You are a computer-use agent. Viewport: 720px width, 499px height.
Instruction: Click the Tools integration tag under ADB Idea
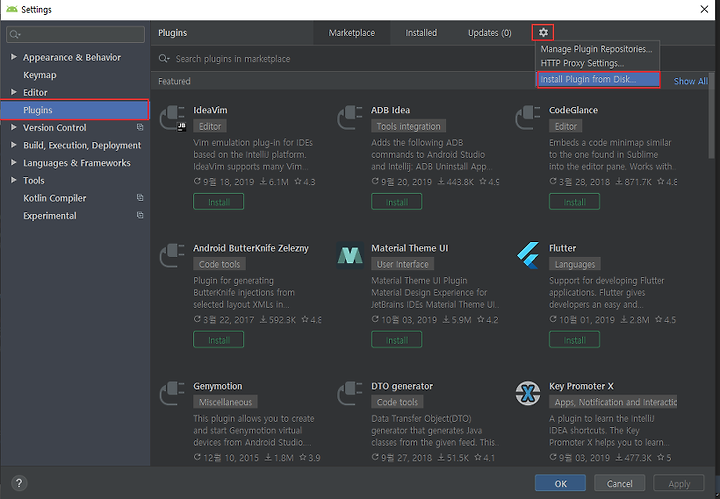(408, 126)
